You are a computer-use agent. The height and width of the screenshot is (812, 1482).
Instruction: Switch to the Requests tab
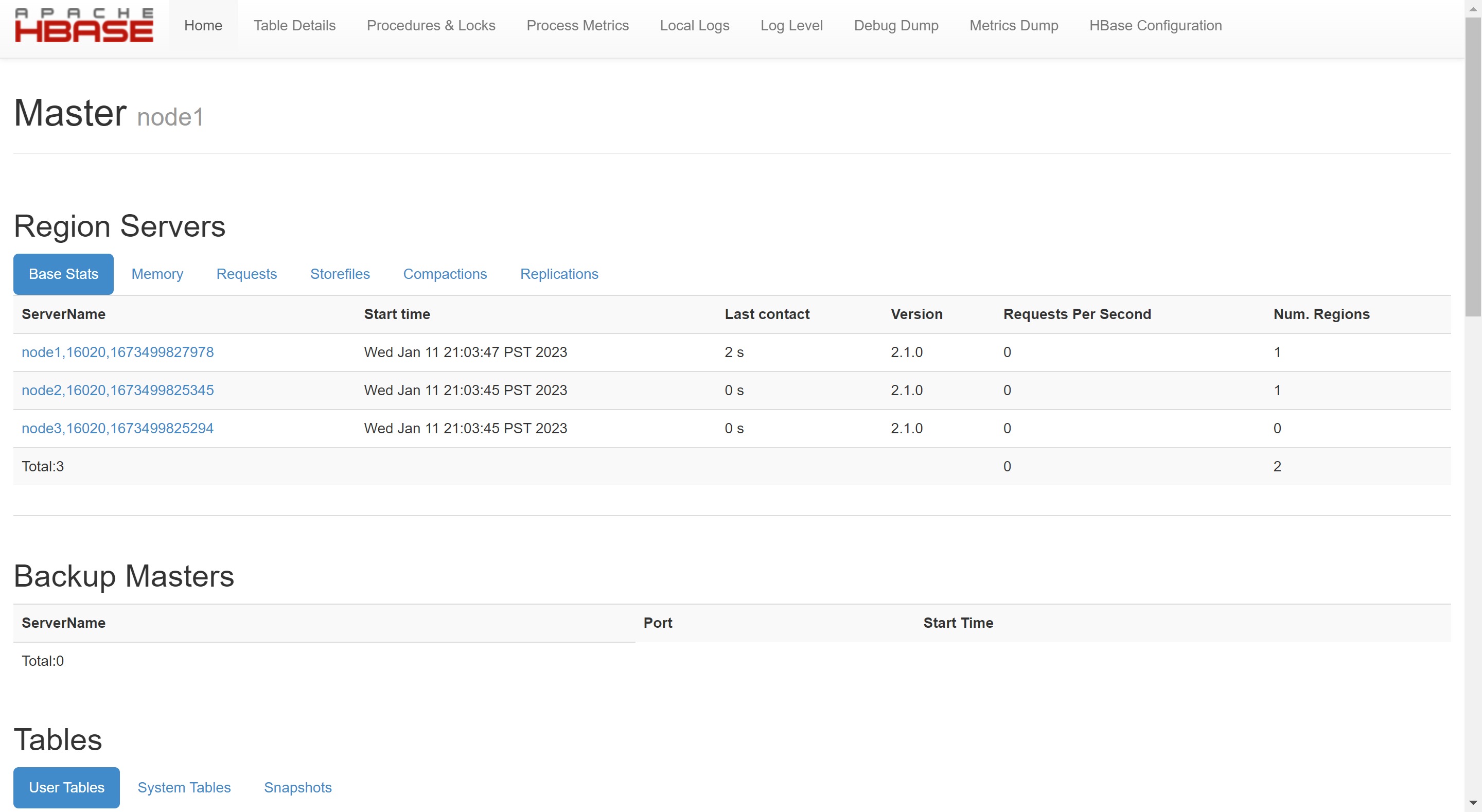(x=247, y=274)
